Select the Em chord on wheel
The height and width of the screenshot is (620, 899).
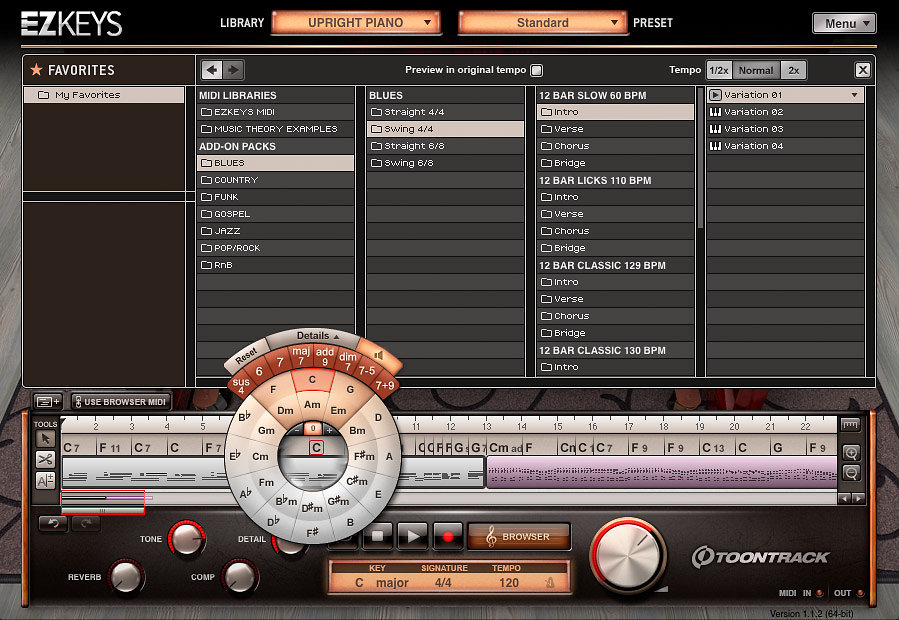pos(338,411)
